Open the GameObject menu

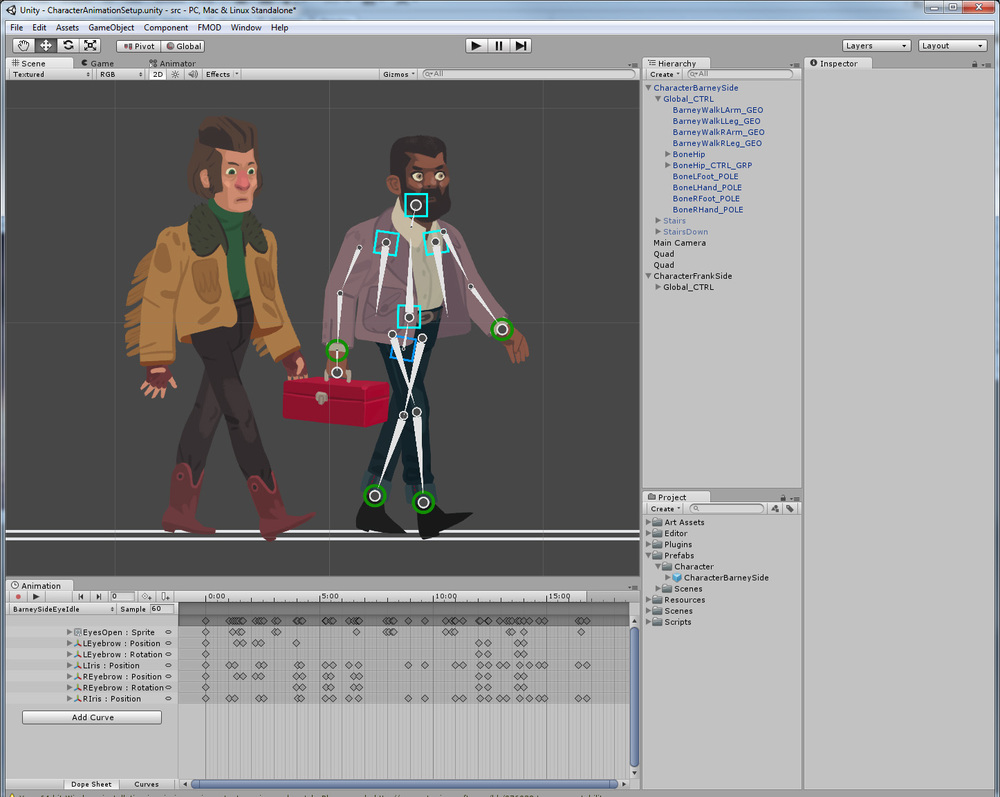click(111, 27)
